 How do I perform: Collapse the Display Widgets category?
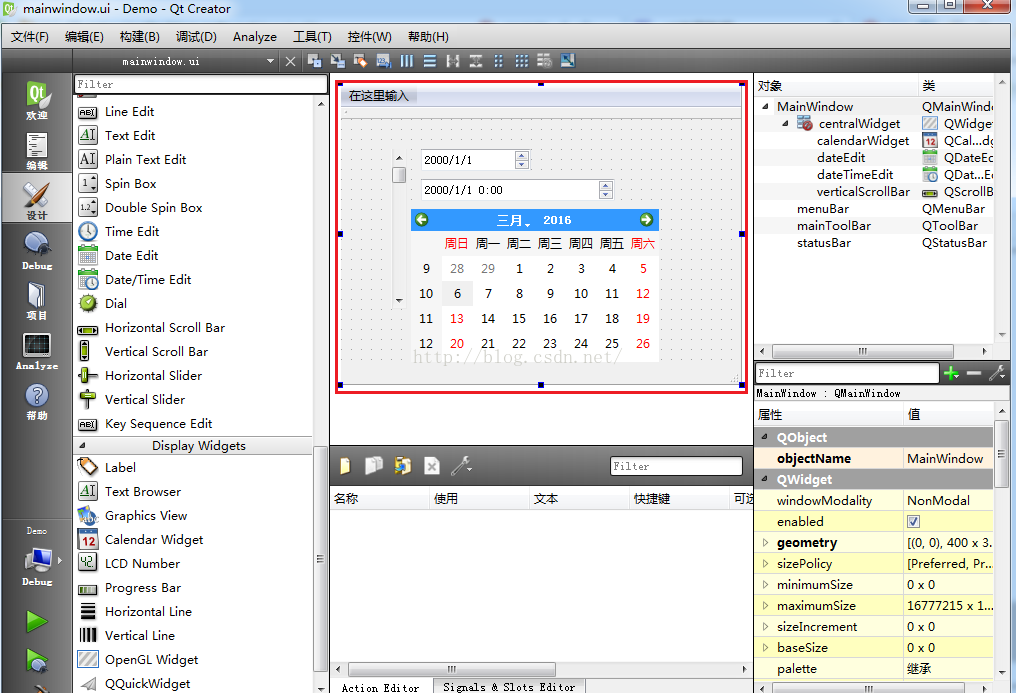point(82,446)
